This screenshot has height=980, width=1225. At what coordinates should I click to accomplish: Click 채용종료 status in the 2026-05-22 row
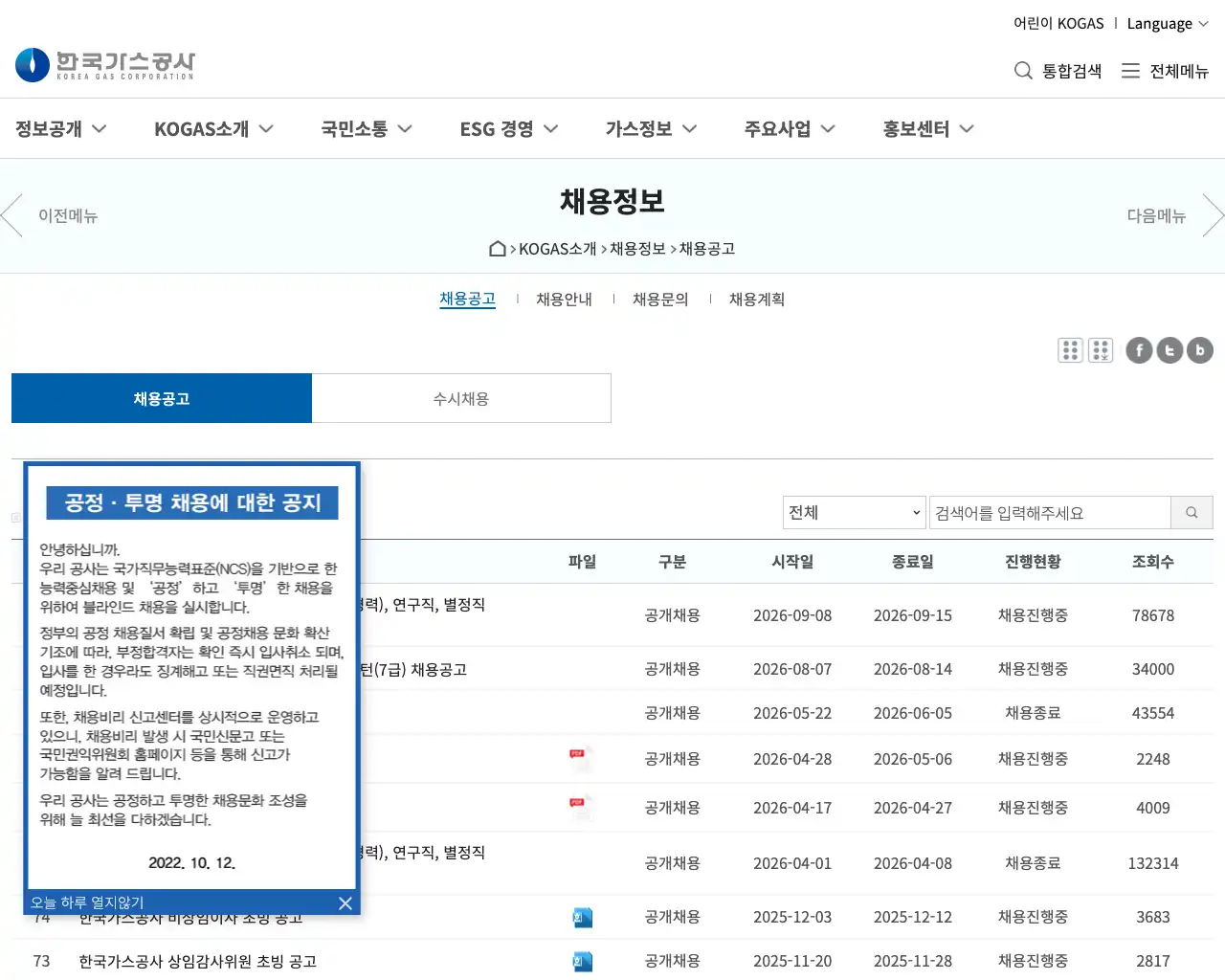pos(1033,713)
